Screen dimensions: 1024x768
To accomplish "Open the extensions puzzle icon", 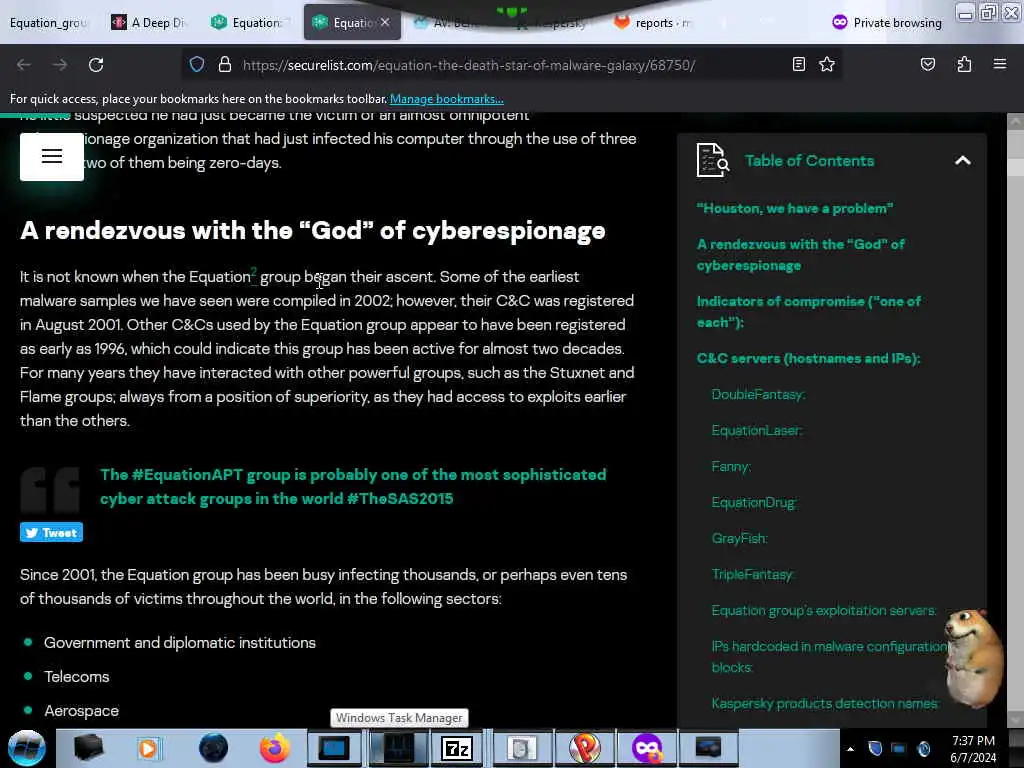I will [x=964, y=64].
